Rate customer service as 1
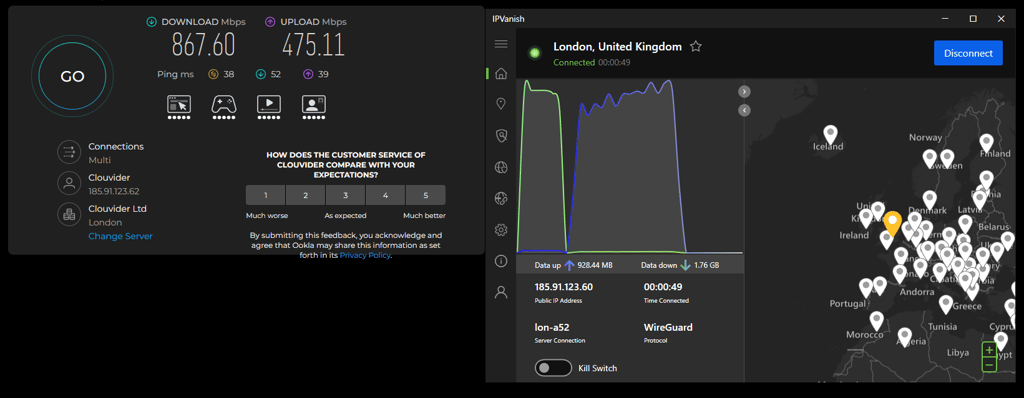 [x=266, y=195]
